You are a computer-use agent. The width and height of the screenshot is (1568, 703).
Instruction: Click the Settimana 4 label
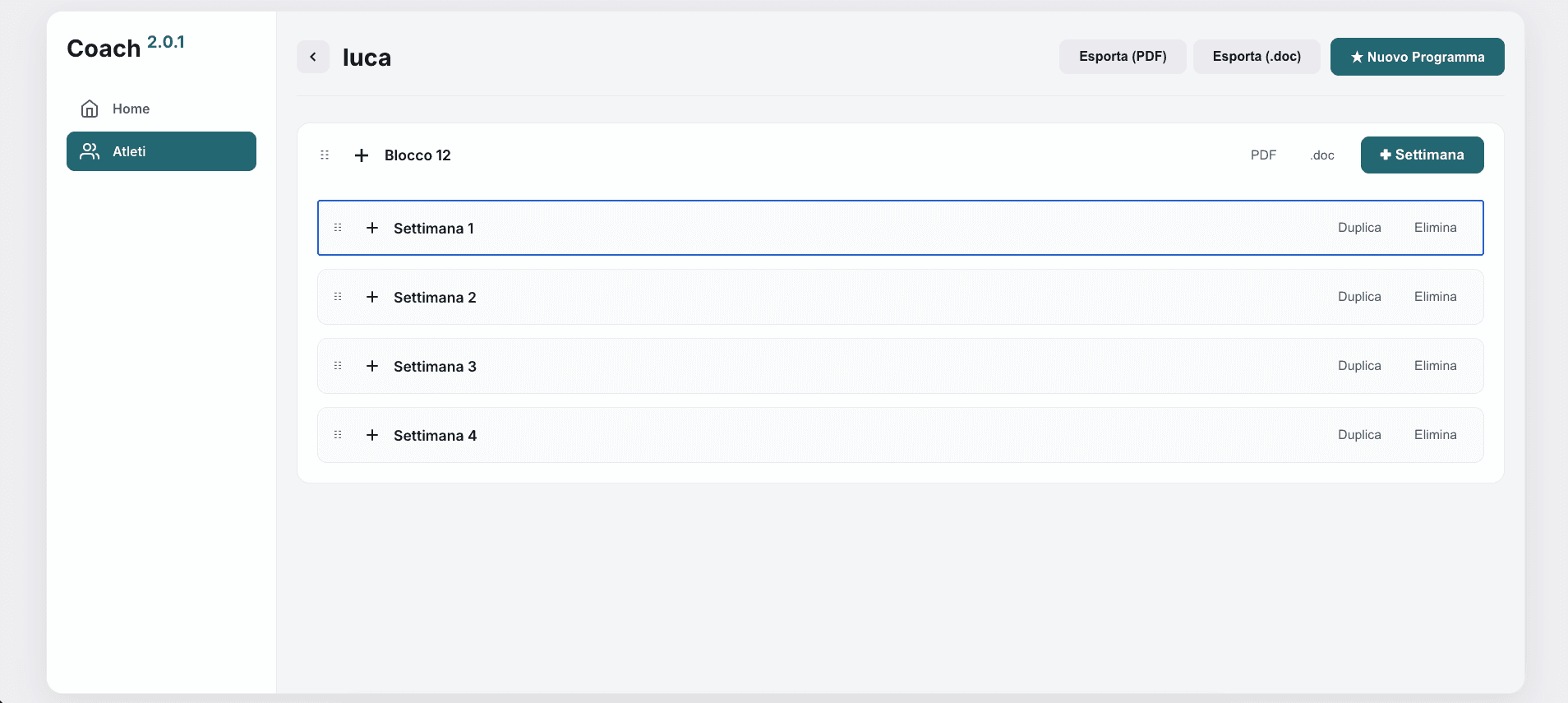point(435,436)
